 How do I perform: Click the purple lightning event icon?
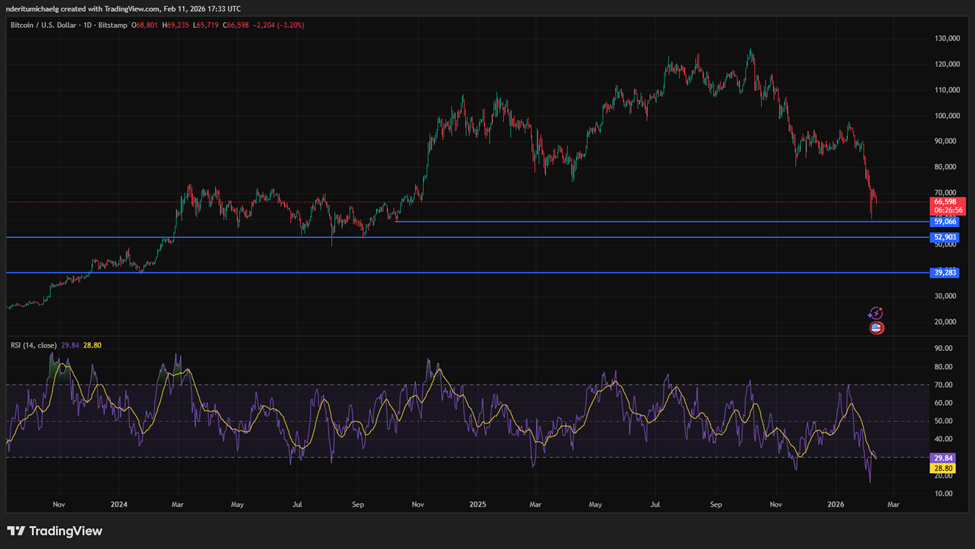coord(876,314)
